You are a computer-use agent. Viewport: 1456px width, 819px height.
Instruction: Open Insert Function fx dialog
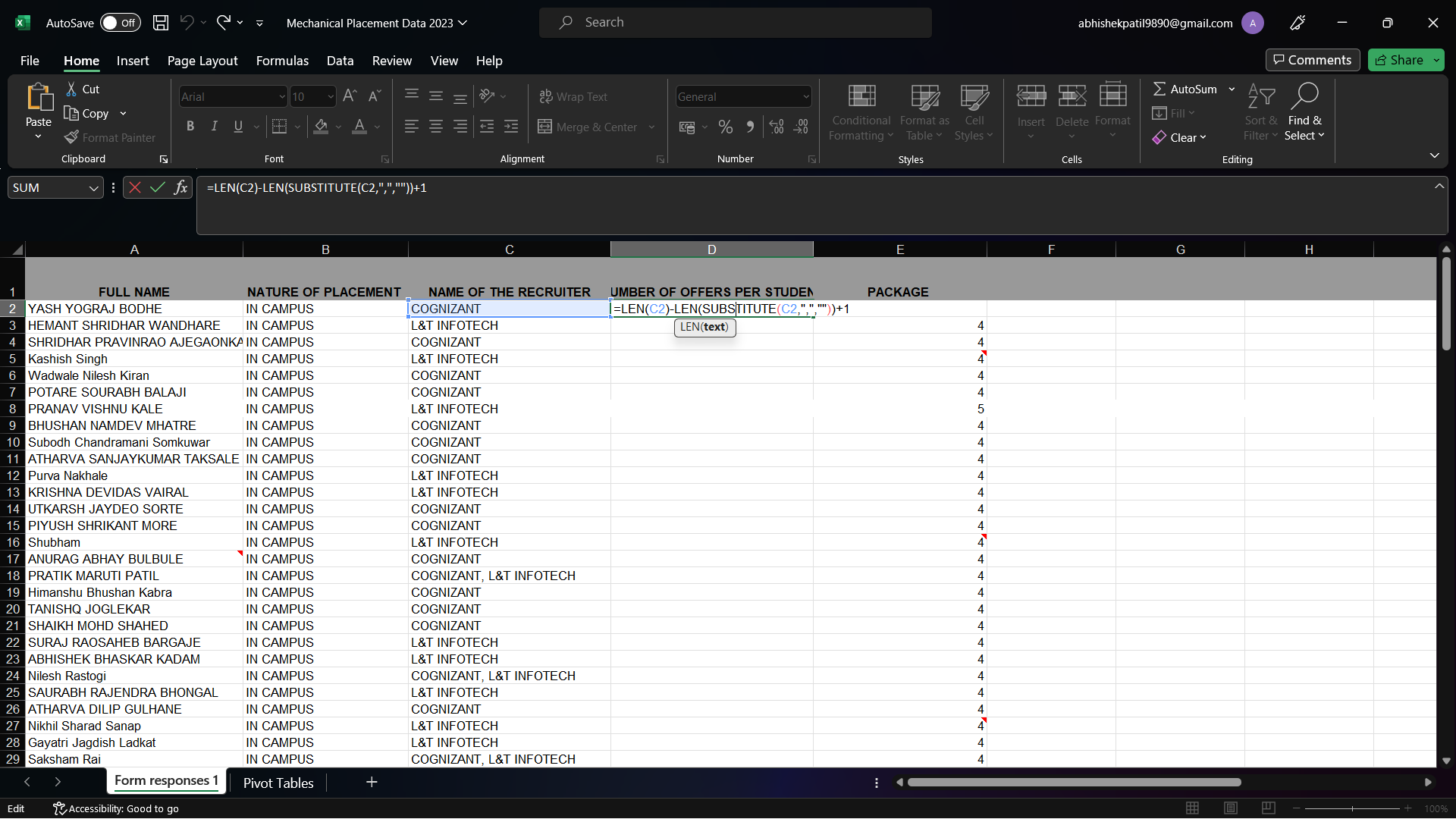[x=180, y=187]
